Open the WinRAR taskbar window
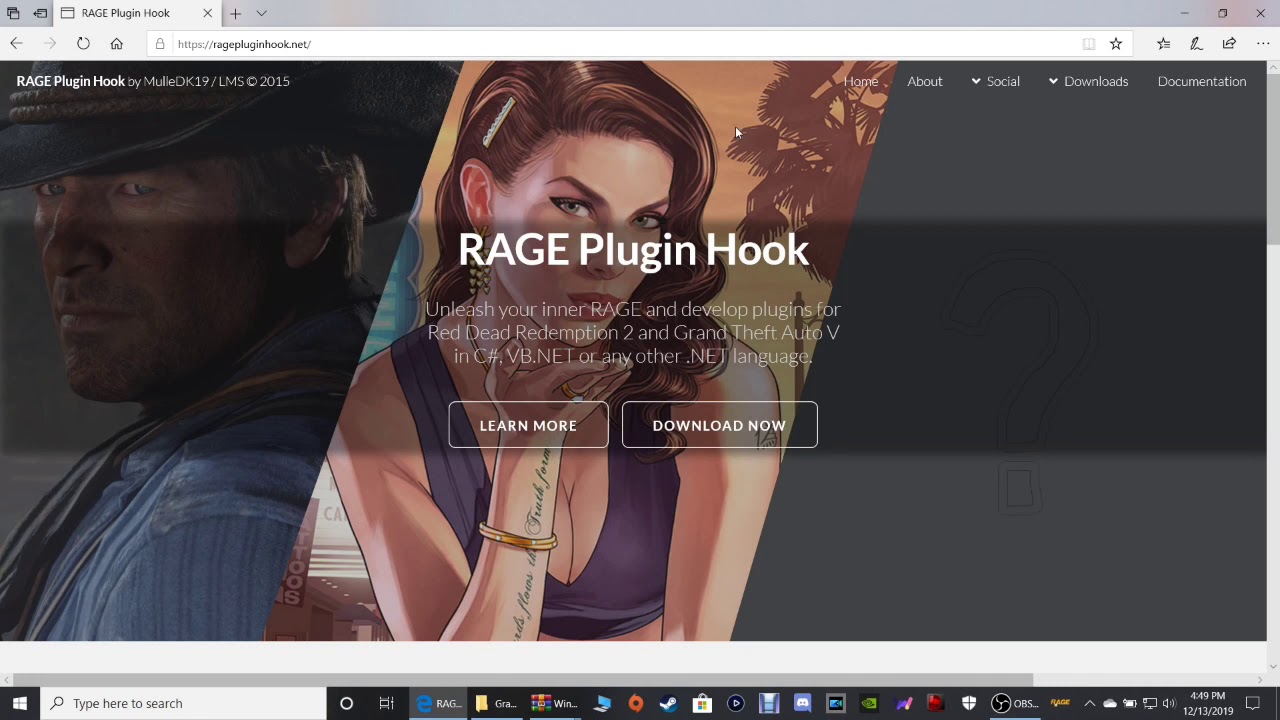This screenshot has height=720, width=1280. tap(554, 703)
